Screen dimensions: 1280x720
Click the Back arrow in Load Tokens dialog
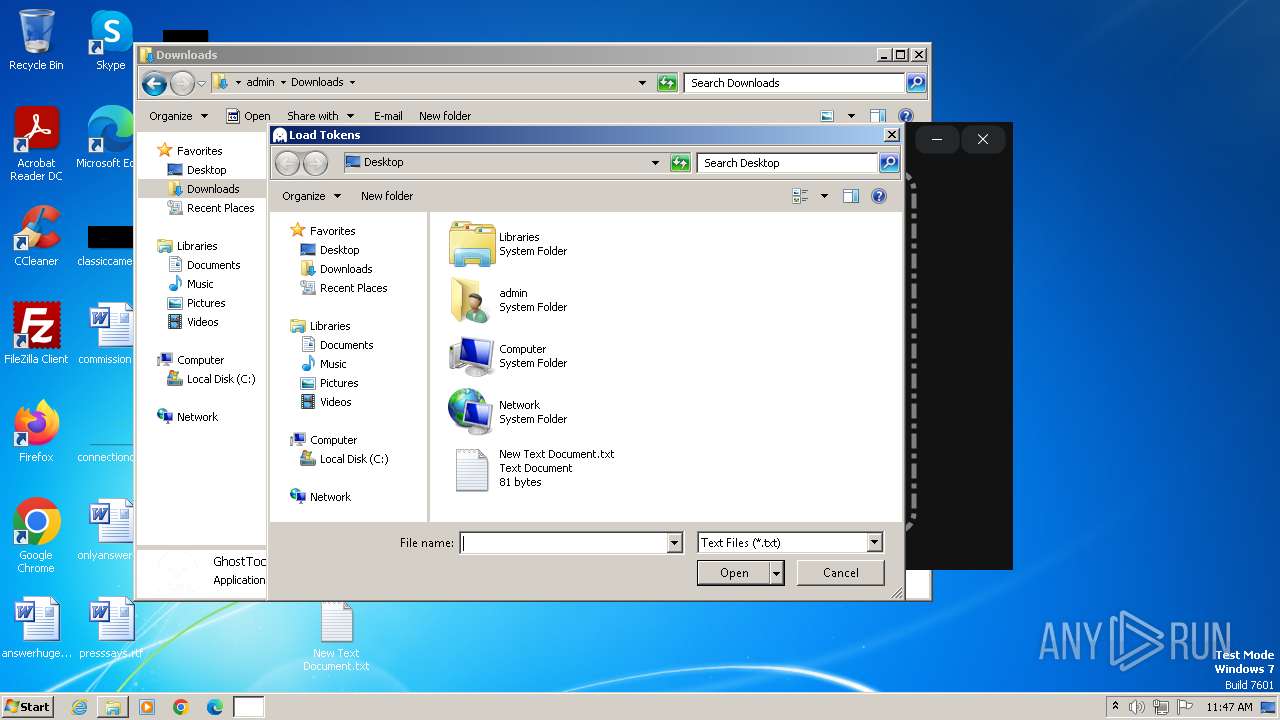288,163
